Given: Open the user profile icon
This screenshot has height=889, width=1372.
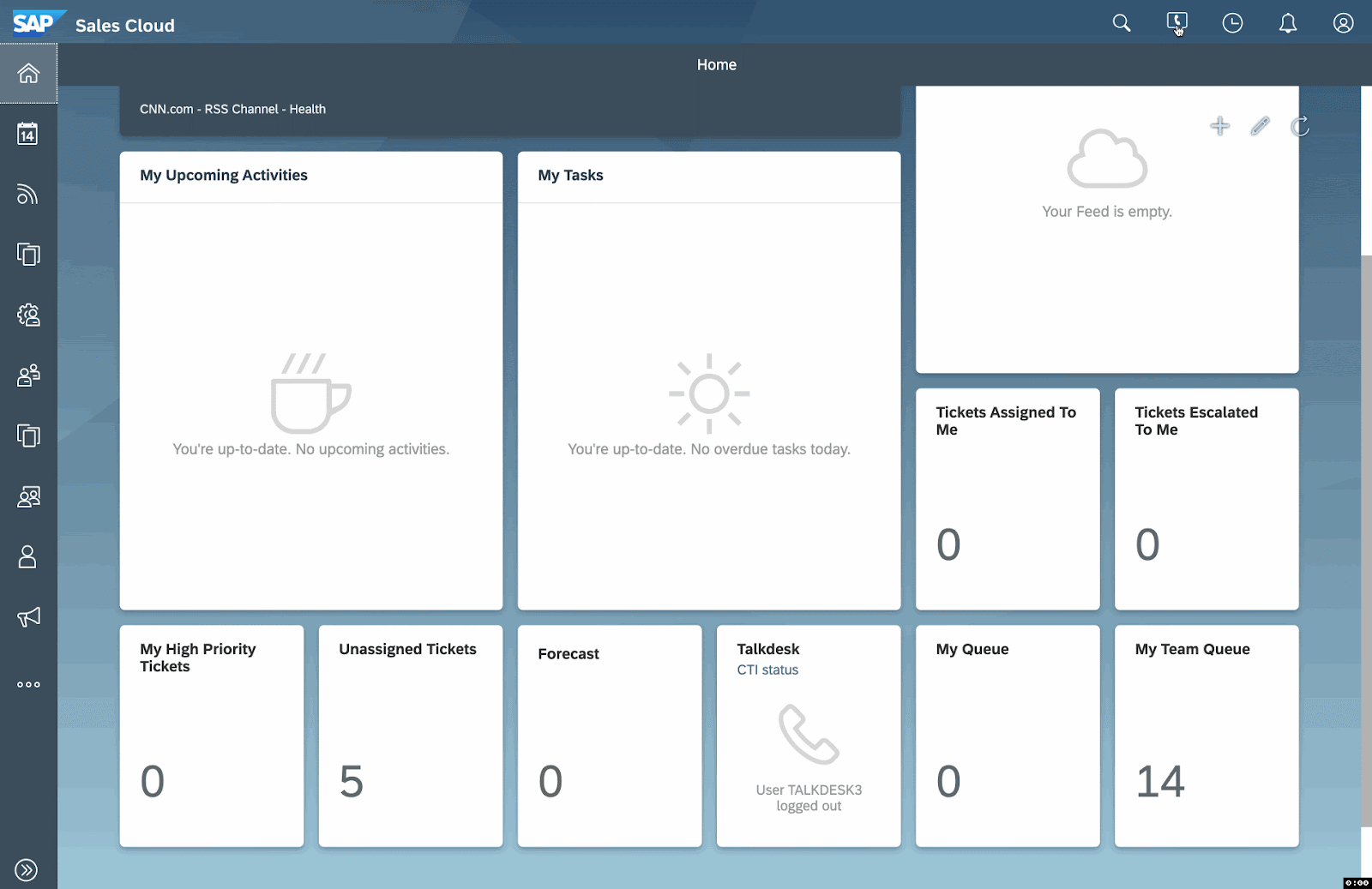Looking at the screenshot, I should (x=1344, y=23).
